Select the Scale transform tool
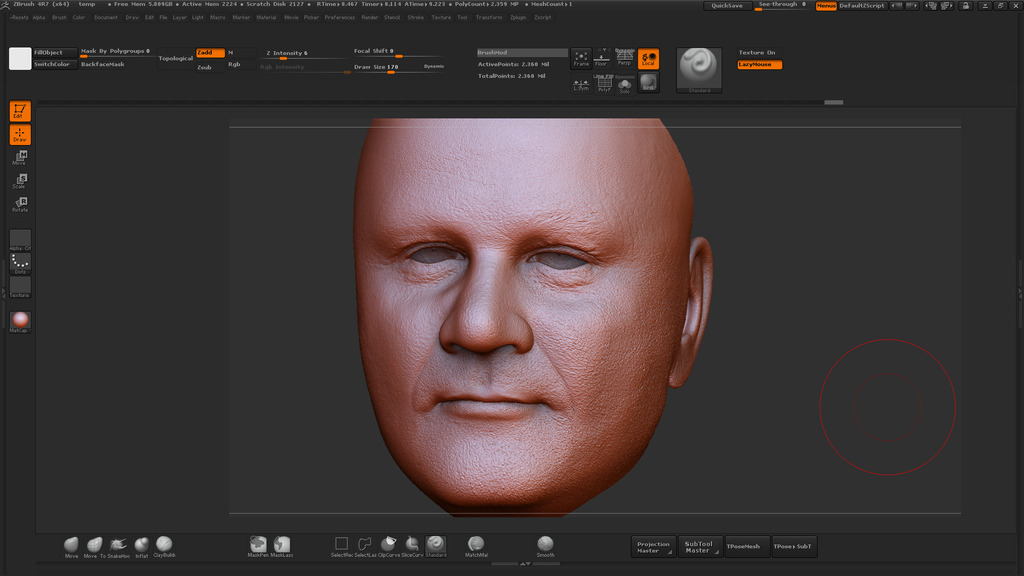The image size is (1024, 576). (20, 180)
